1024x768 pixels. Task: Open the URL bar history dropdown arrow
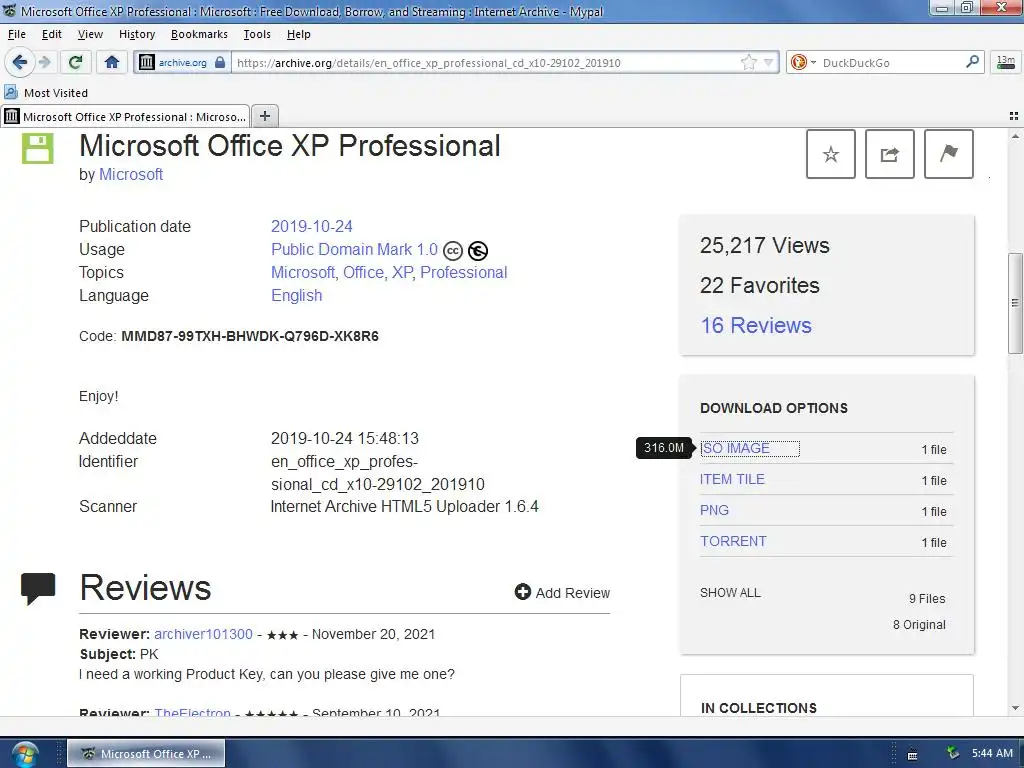[769, 63]
